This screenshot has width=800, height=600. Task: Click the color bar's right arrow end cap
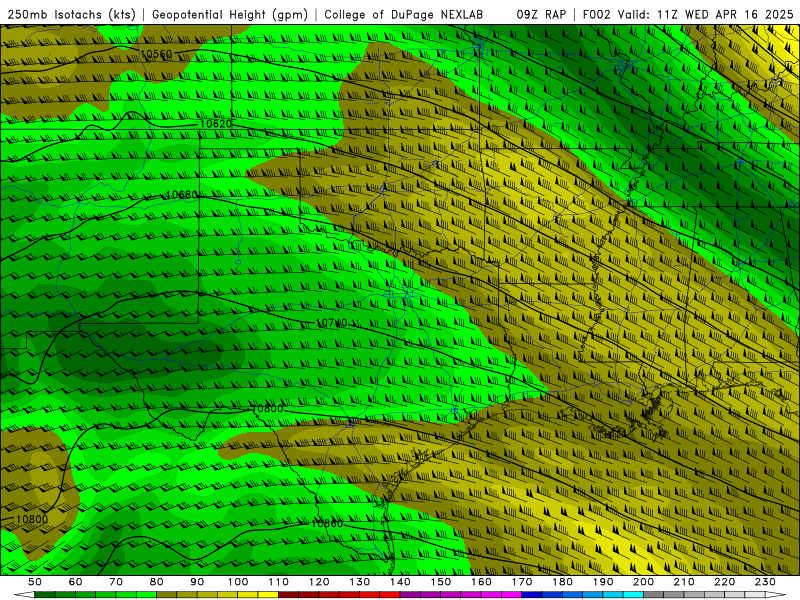click(x=776, y=595)
